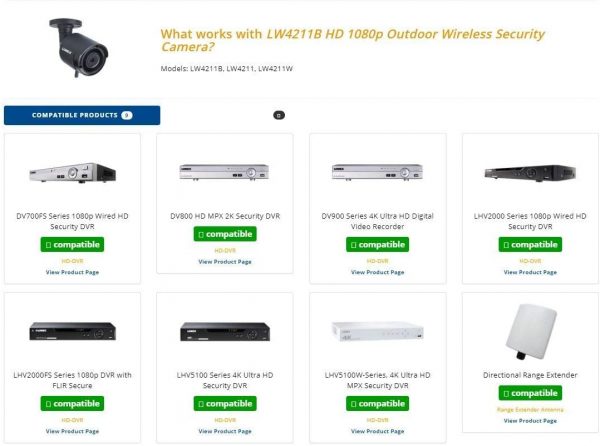Viewport: 600px width, 446px height.
Task: Select the LHV5100 Series 4K DVR image
Action: click(225, 331)
